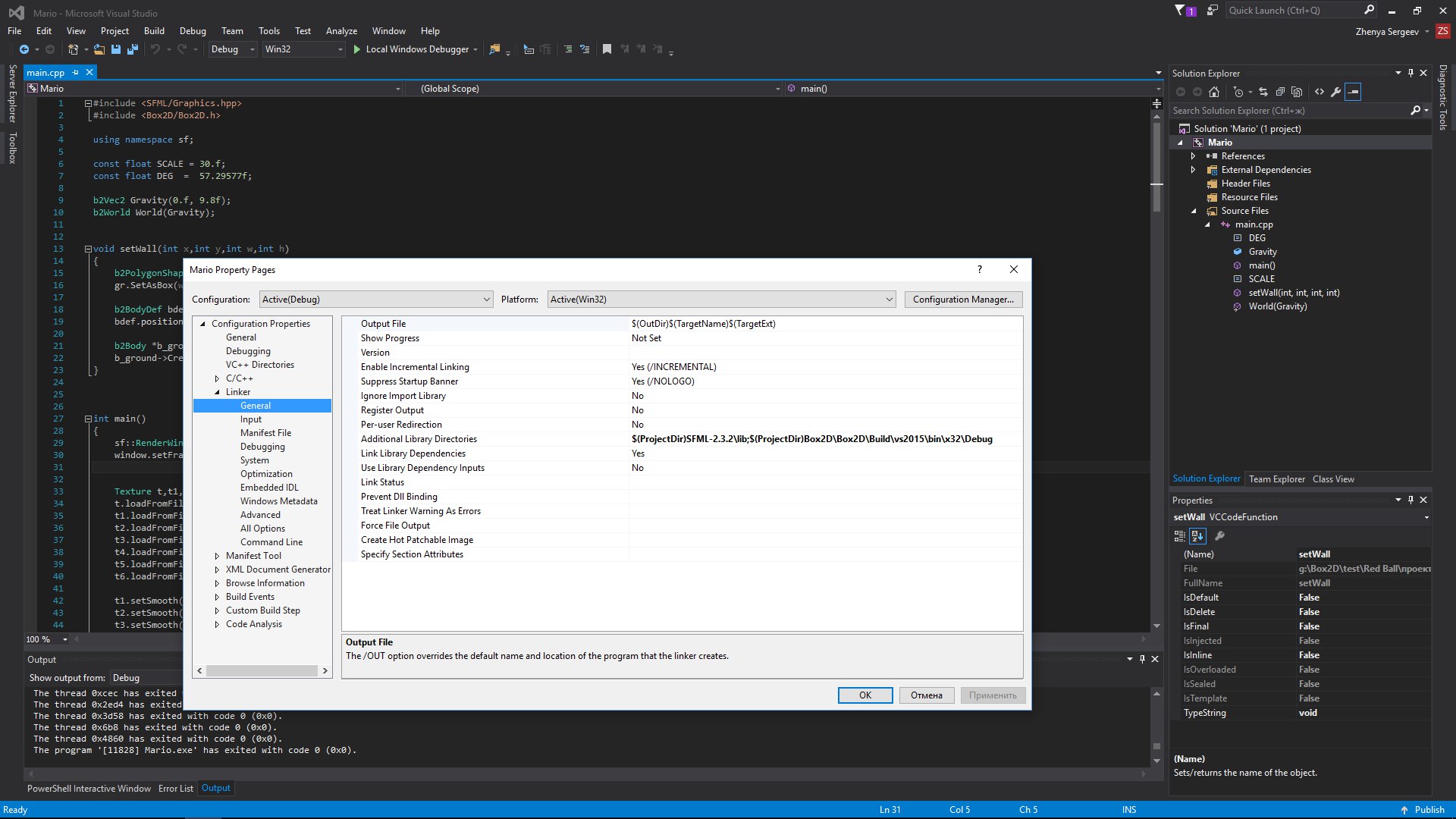The height and width of the screenshot is (819, 1456).
Task: Switch to the Class View tab
Action: [x=1333, y=479]
